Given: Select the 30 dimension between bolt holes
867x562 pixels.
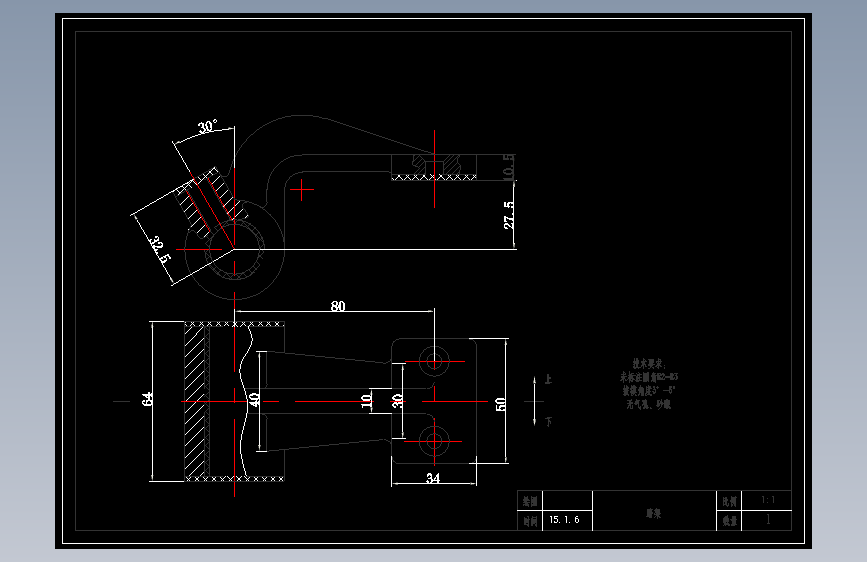Looking at the screenshot, I should pos(396,401).
